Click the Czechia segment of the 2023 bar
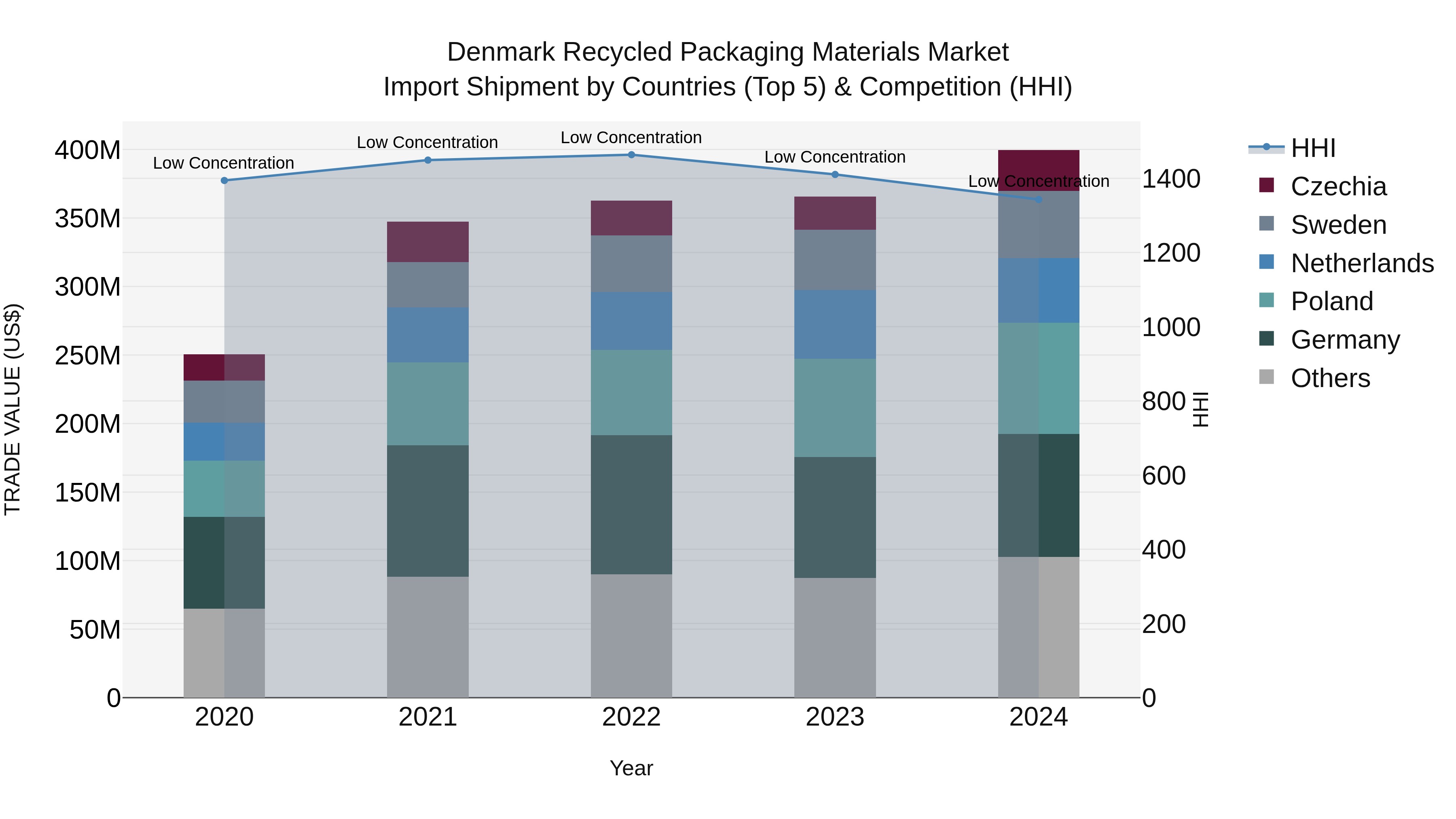1456x819 pixels. (x=835, y=213)
